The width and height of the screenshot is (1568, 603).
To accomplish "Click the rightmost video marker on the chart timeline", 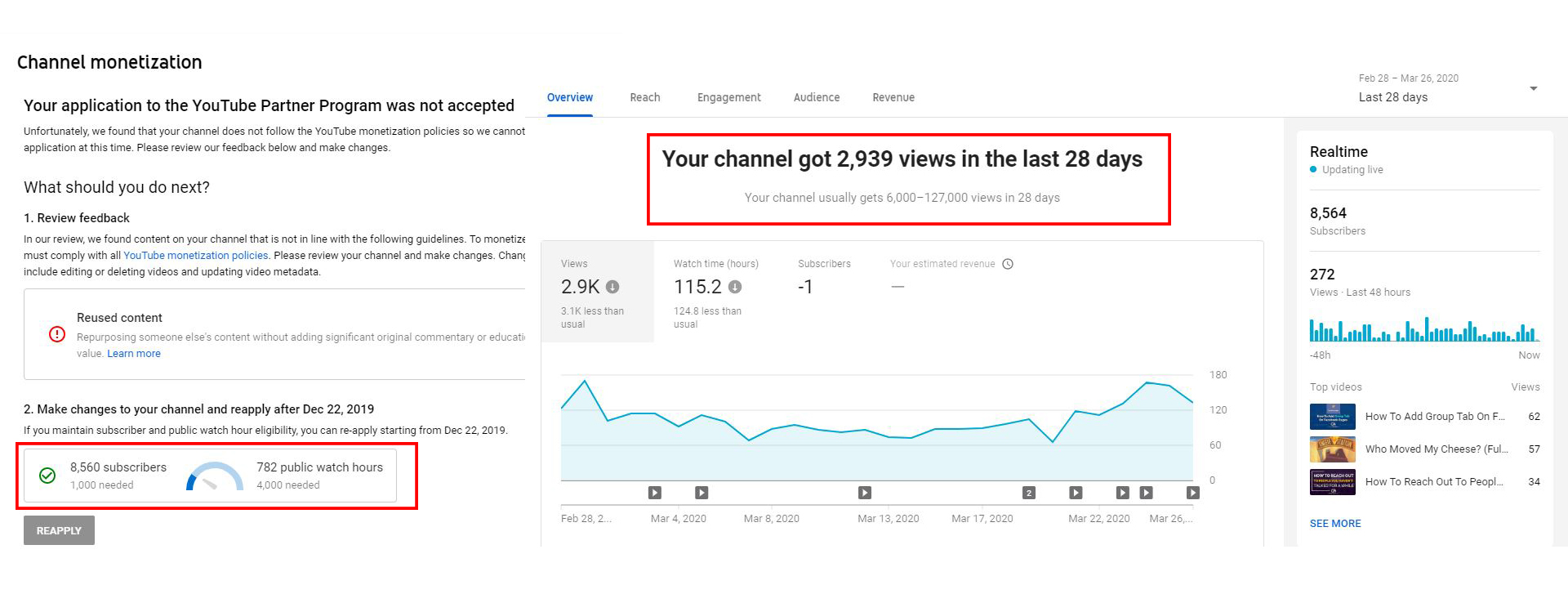I will point(1193,493).
